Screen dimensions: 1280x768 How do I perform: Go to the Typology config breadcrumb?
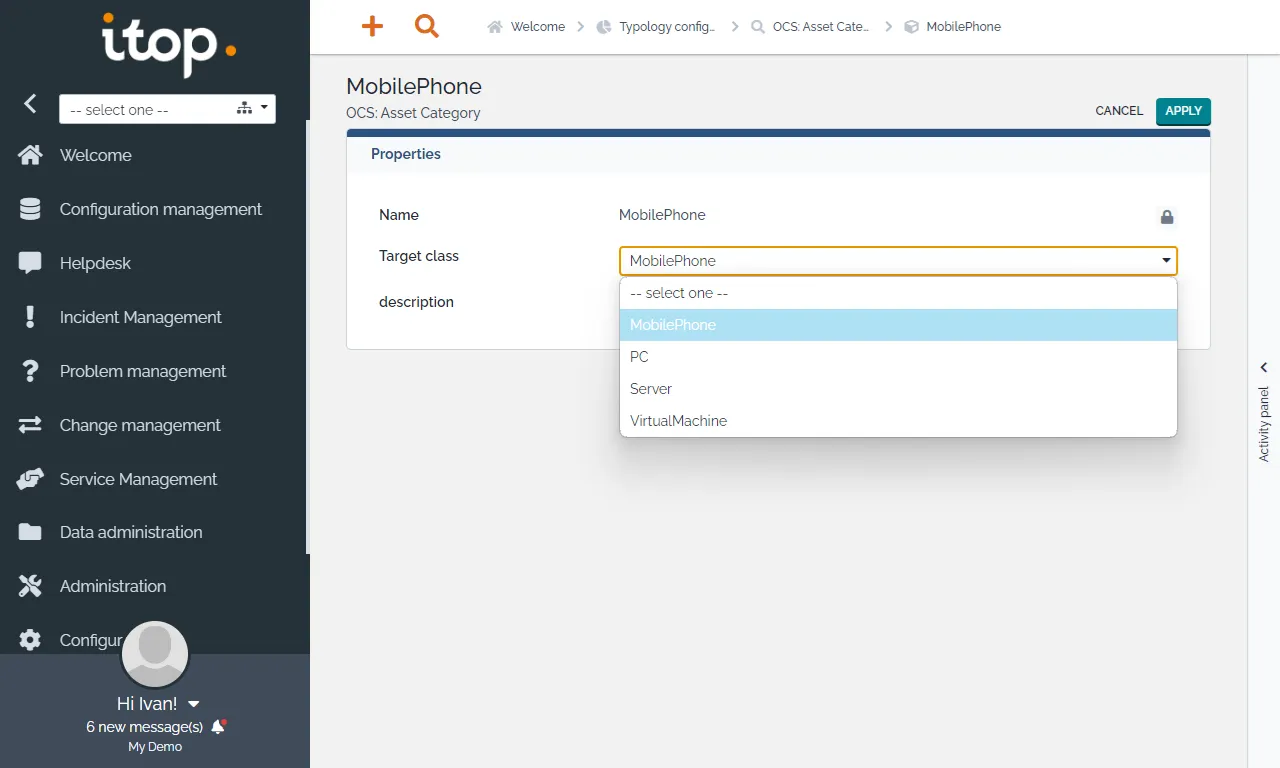point(667,27)
